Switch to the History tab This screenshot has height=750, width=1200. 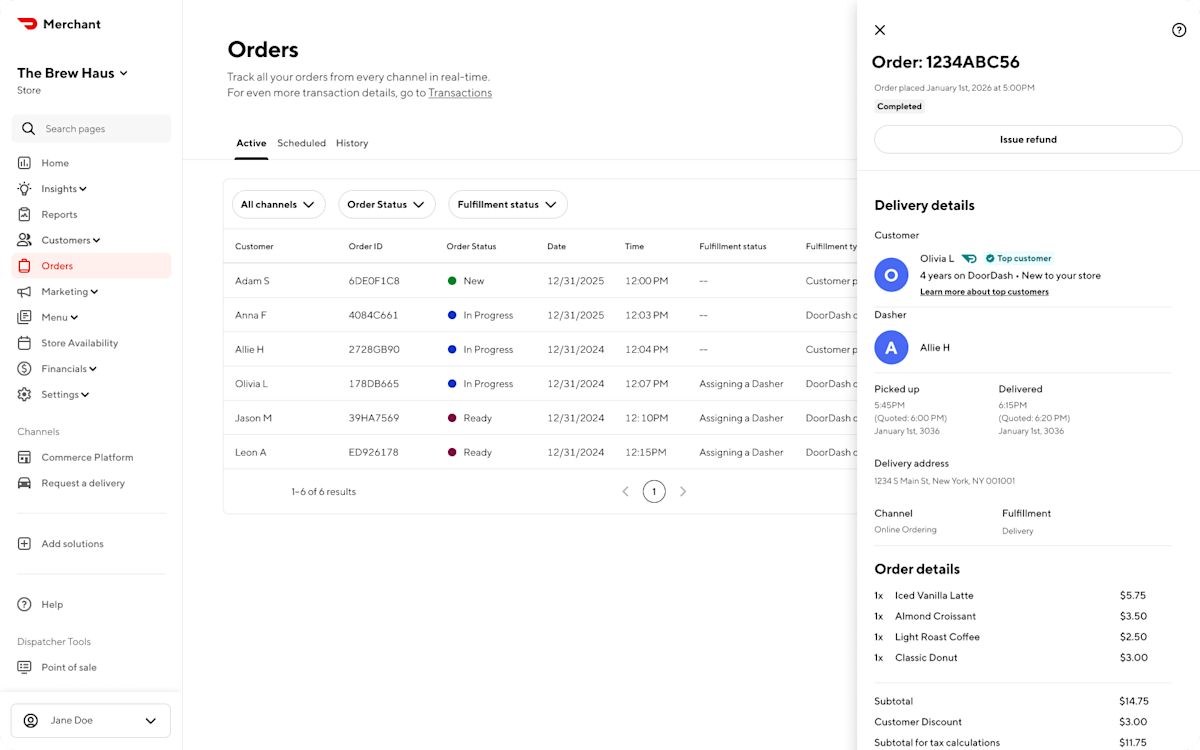tap(352, 143)
